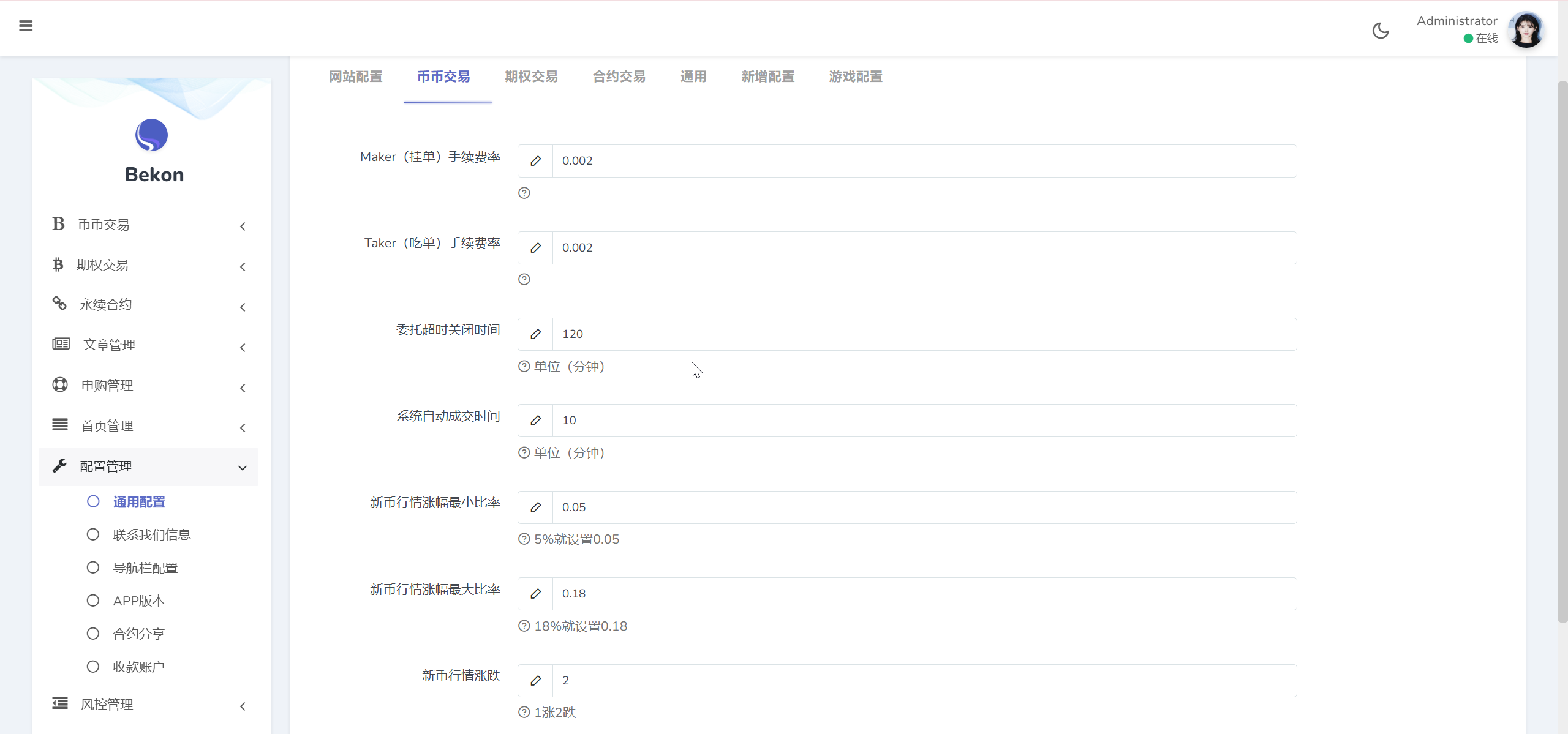Toggle dark mode with the moon icon
This screenshot has height=734, width=1568.
coord(1381,31)
